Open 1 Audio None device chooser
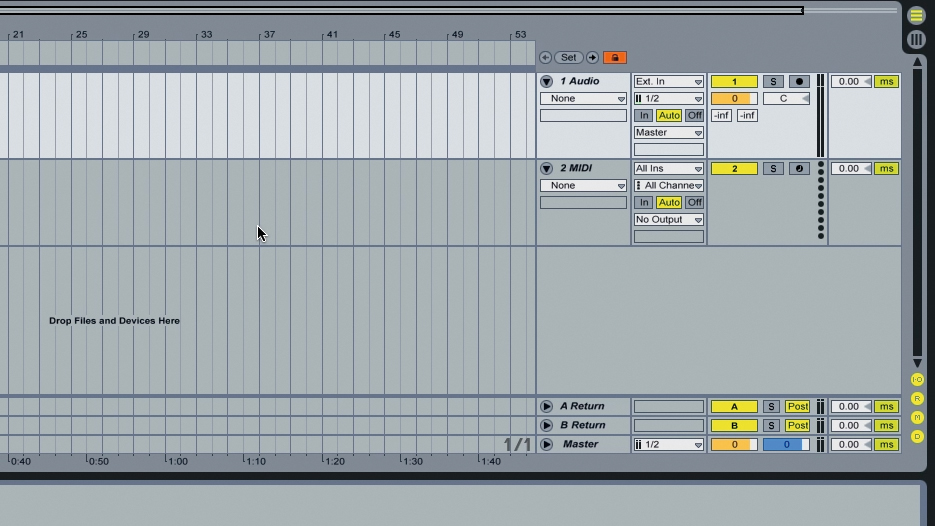935x526 pixels. pos(583,98)
